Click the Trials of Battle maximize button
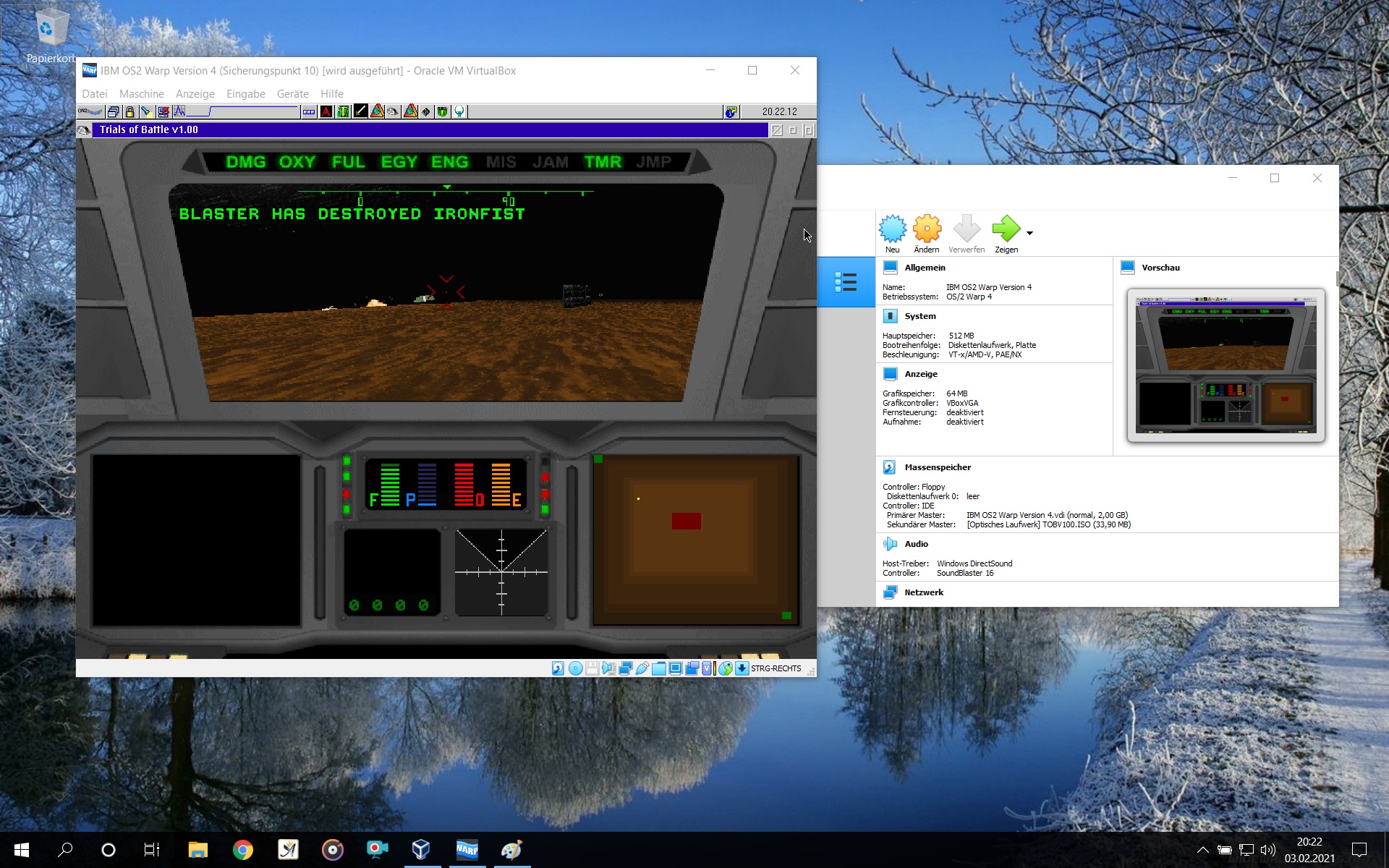 click(809, 130)
